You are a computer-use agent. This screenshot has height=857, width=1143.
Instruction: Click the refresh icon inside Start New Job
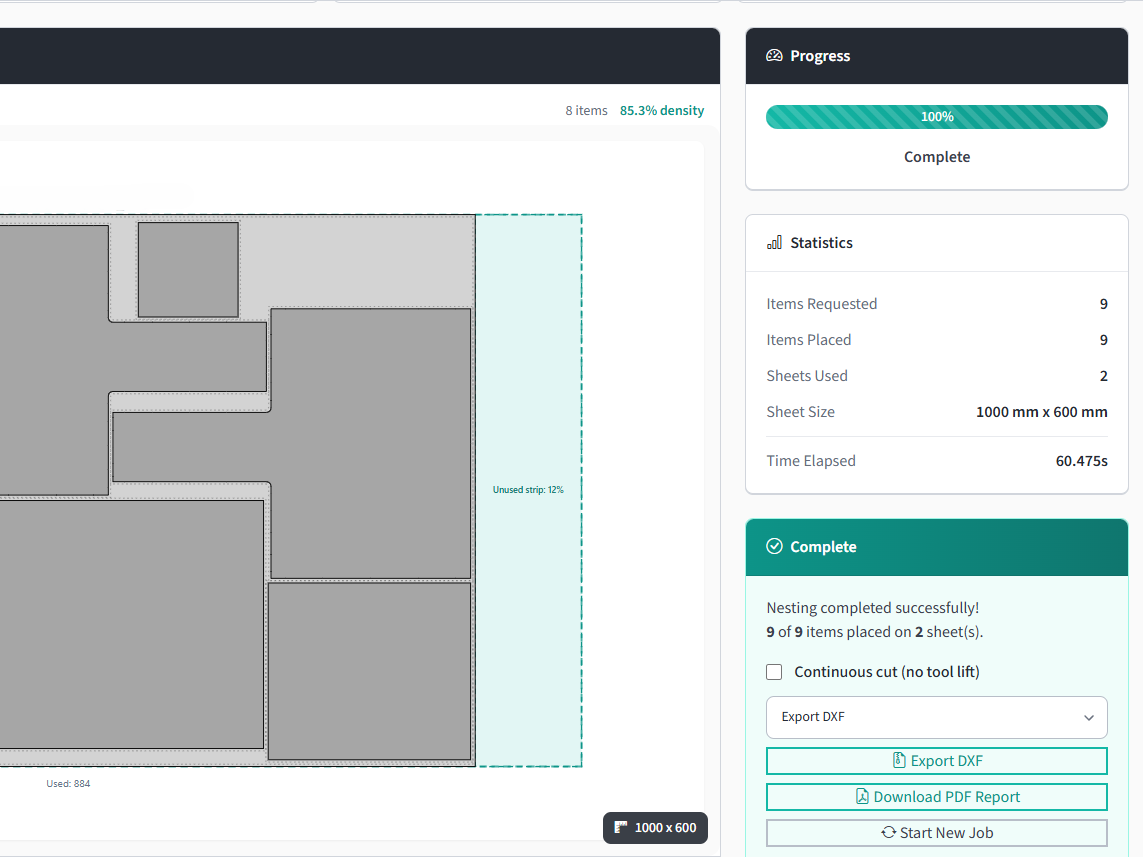[887, 832]
